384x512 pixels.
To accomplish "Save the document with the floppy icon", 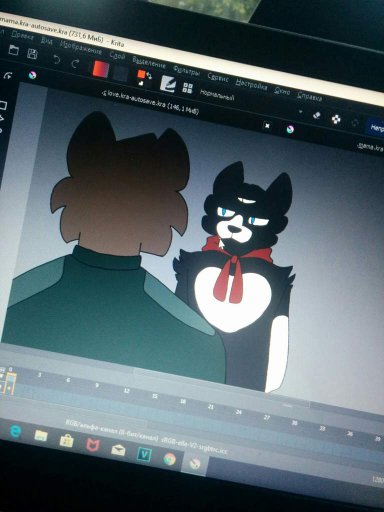I will 32,54.
